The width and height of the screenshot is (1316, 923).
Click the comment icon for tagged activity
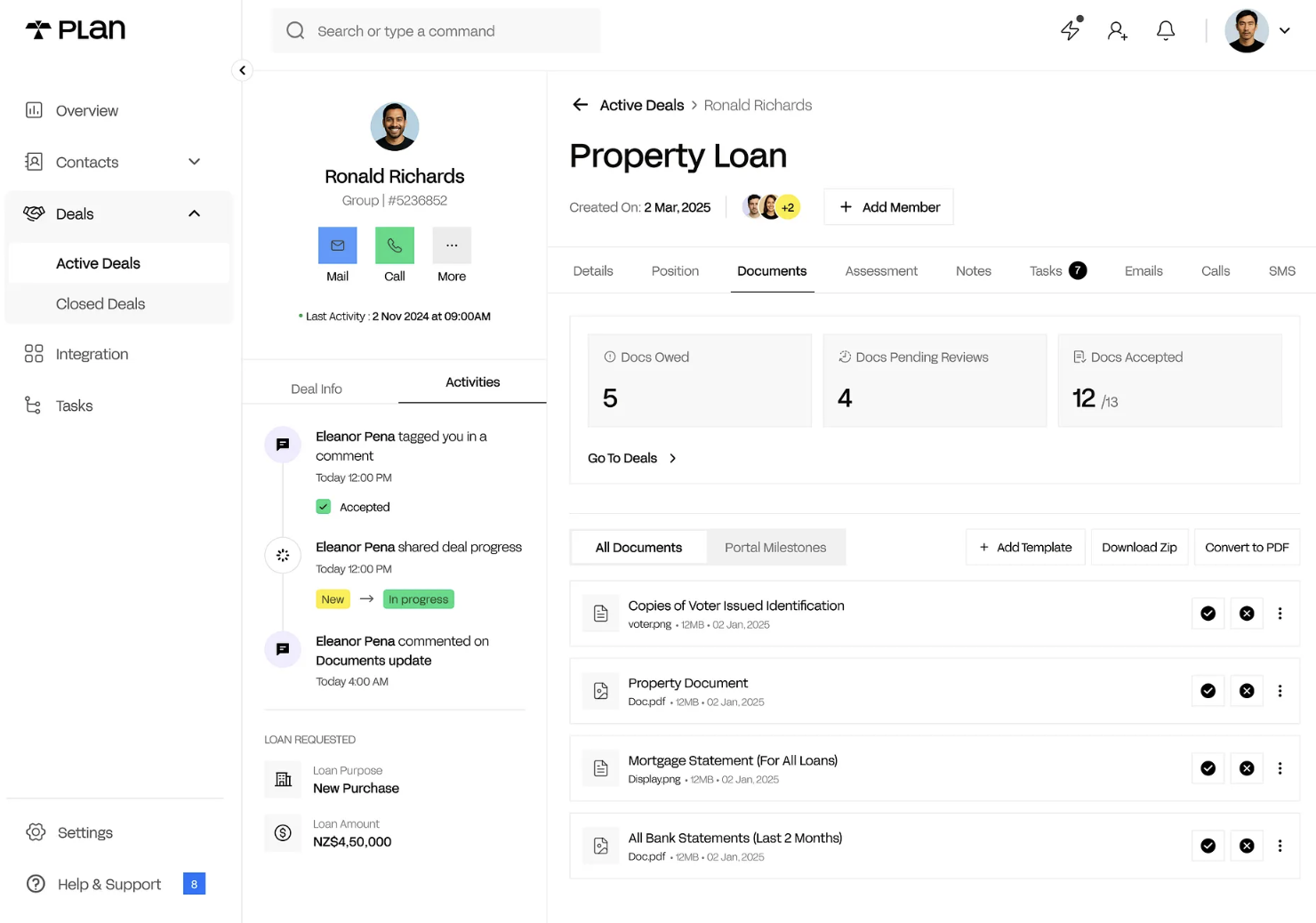(x=283, y=445)
